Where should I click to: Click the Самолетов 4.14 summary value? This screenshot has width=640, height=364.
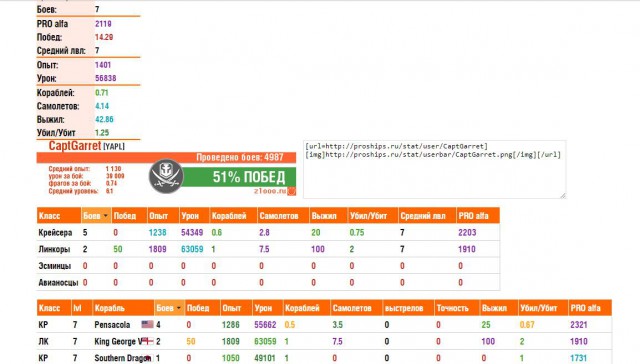(102, 106)
